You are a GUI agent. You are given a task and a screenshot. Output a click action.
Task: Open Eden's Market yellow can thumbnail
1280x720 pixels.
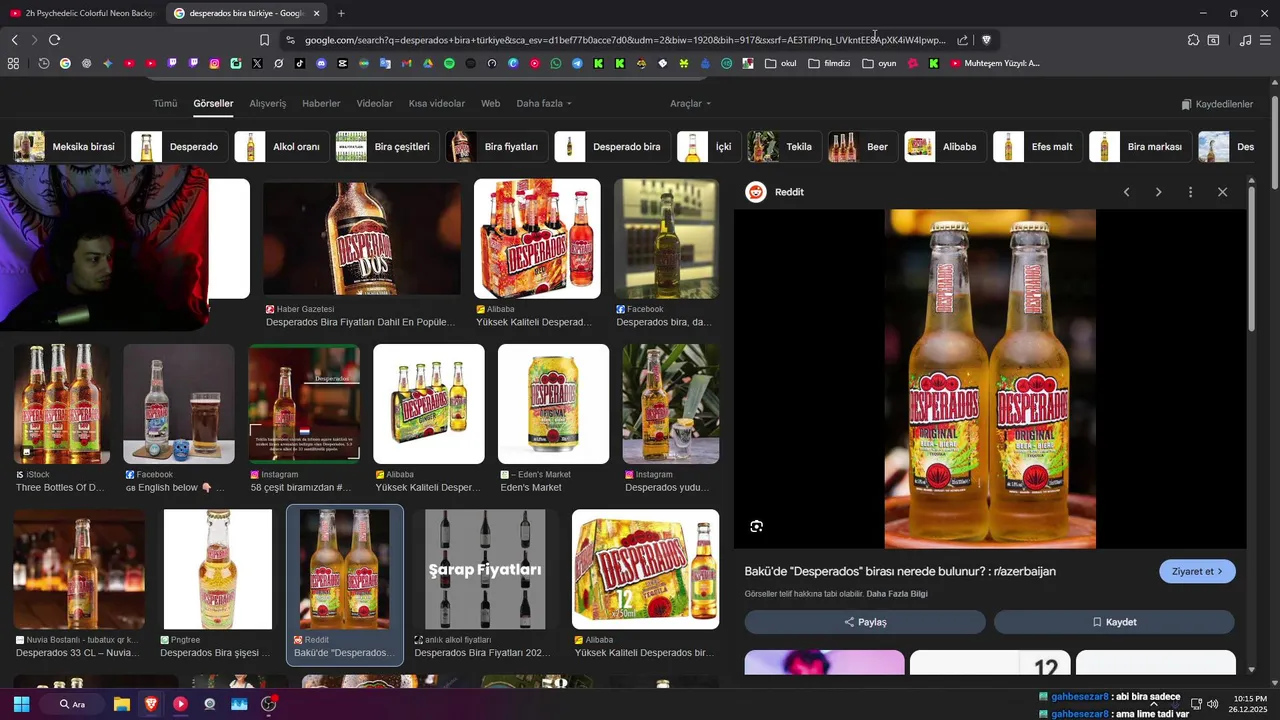553,404
